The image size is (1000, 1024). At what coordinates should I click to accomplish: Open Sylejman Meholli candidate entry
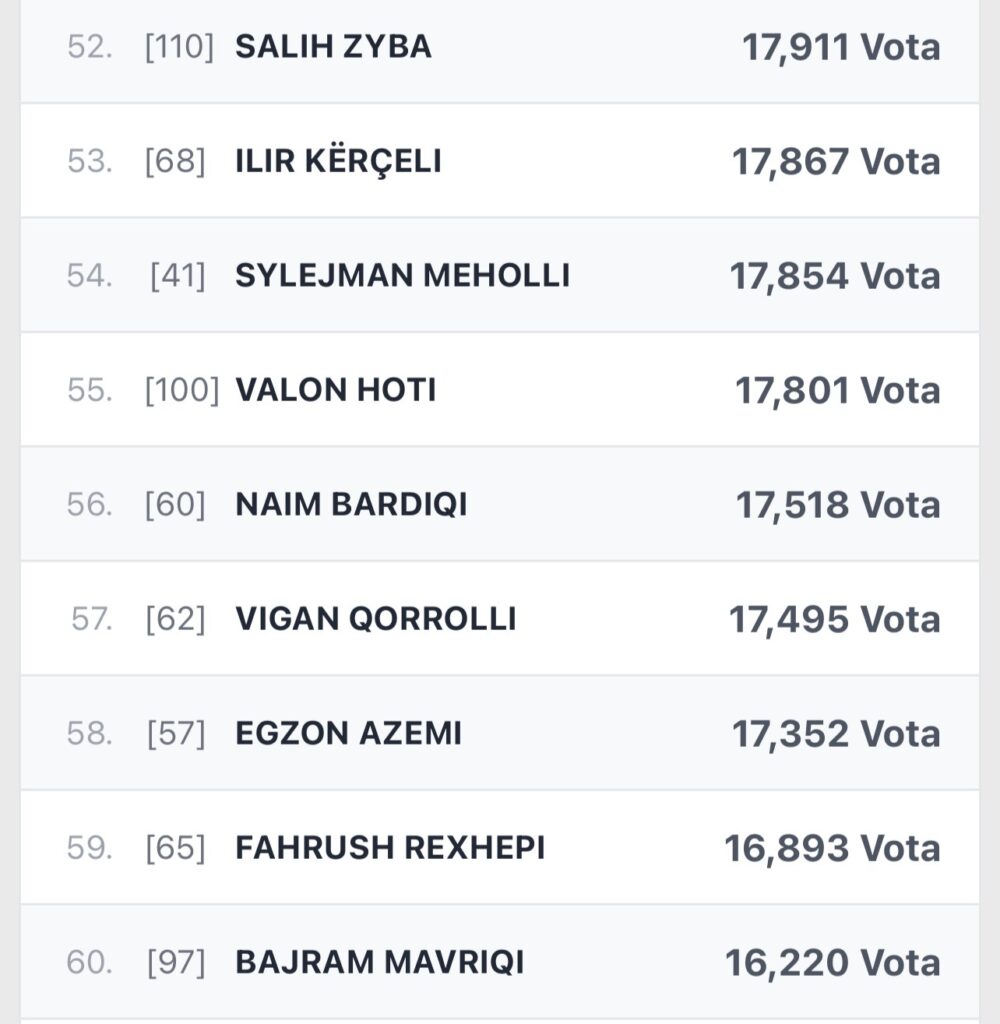point(402,276)
